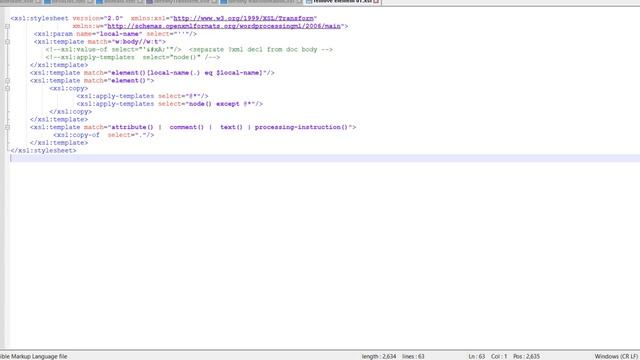Click the 'attribute()' token in match attribute
Screen dimensions: 640x360
click(133, 127)
